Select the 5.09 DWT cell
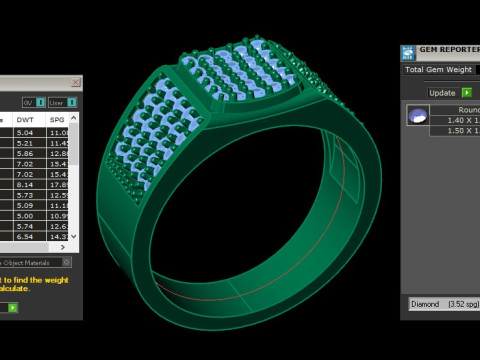This screenshot has width=480, height=360. pos(30,206)
